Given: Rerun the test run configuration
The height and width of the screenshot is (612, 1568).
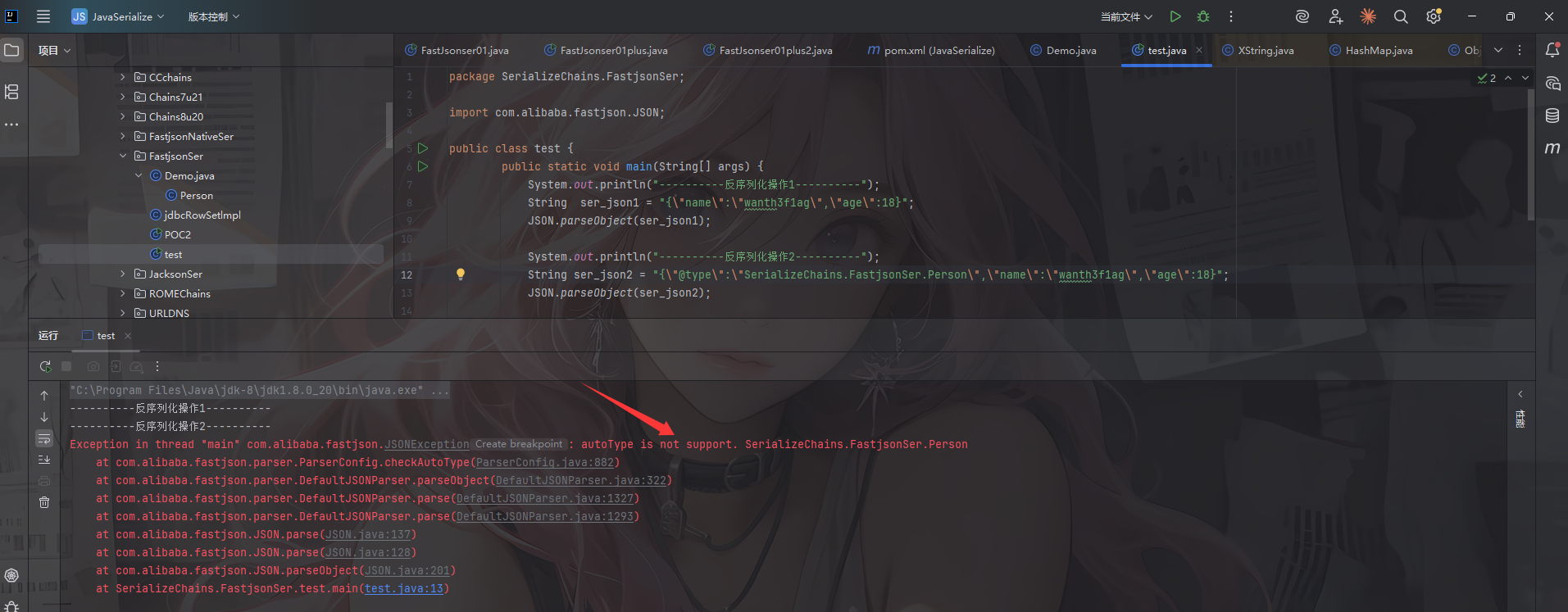Looking at the screenshot, I should pyautogui.click(x=45, y=366).
